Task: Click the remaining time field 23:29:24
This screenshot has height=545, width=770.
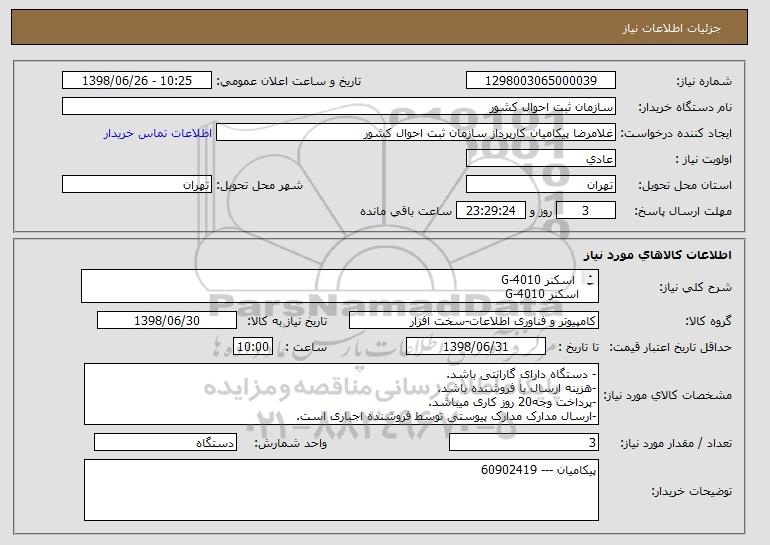Action: point(491,211)
